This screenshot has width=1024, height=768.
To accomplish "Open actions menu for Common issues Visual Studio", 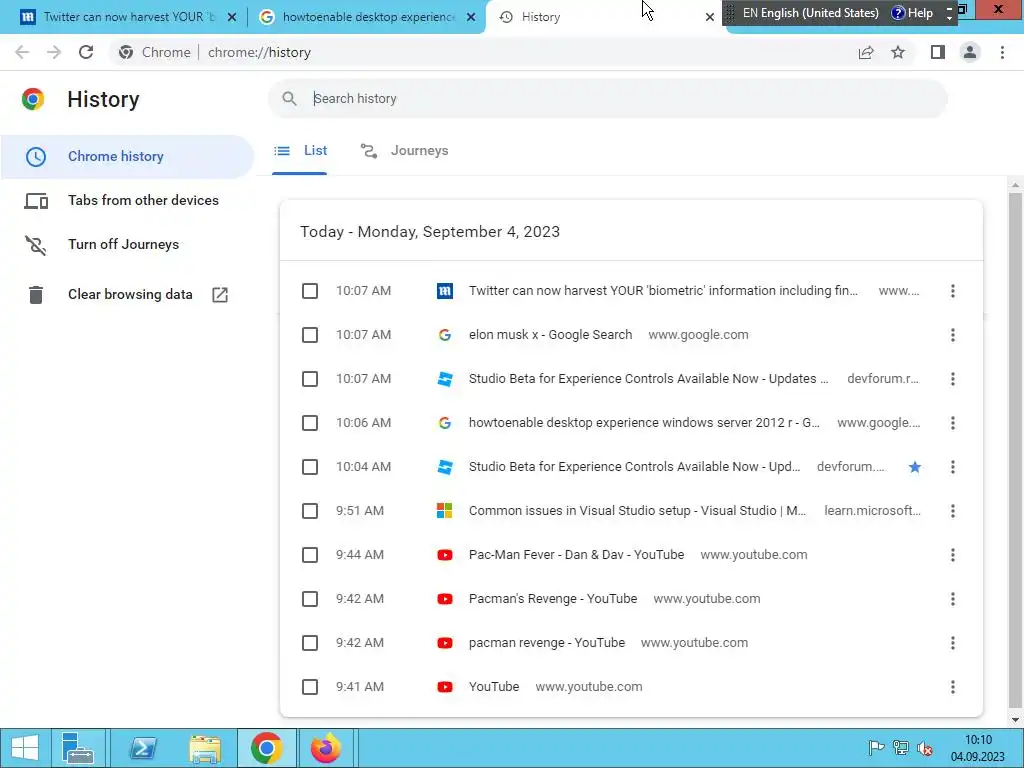I will pos(953,511).
